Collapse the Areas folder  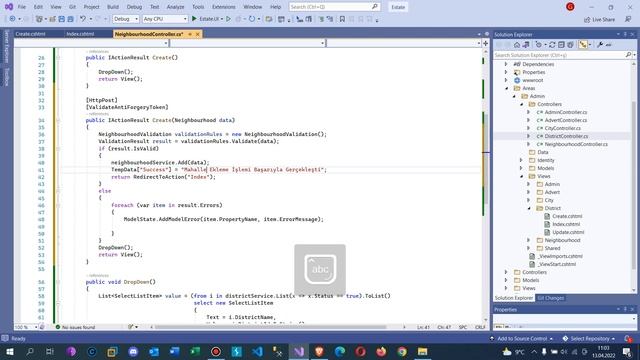507,88
